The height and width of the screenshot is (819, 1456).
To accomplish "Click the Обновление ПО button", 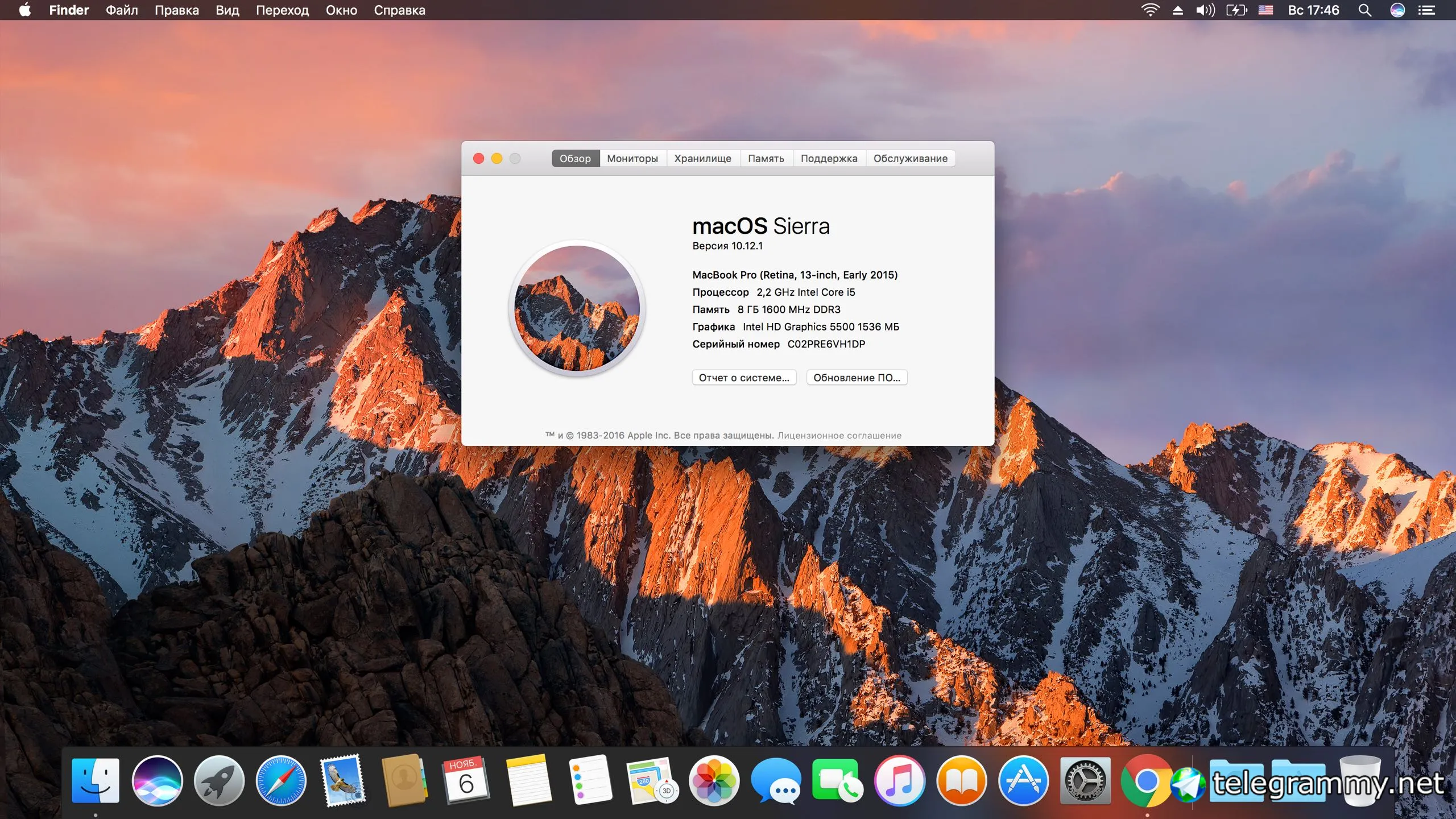I will point(857,378).
